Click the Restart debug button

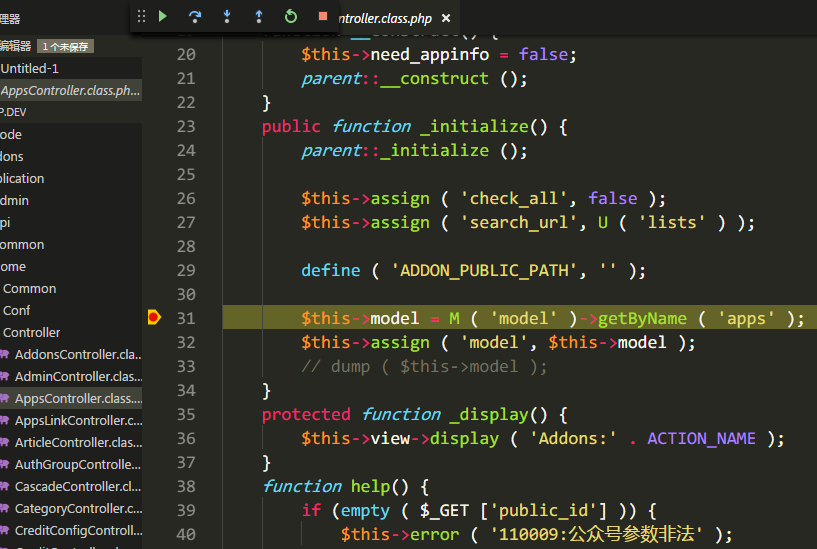[x=291, y=17]
